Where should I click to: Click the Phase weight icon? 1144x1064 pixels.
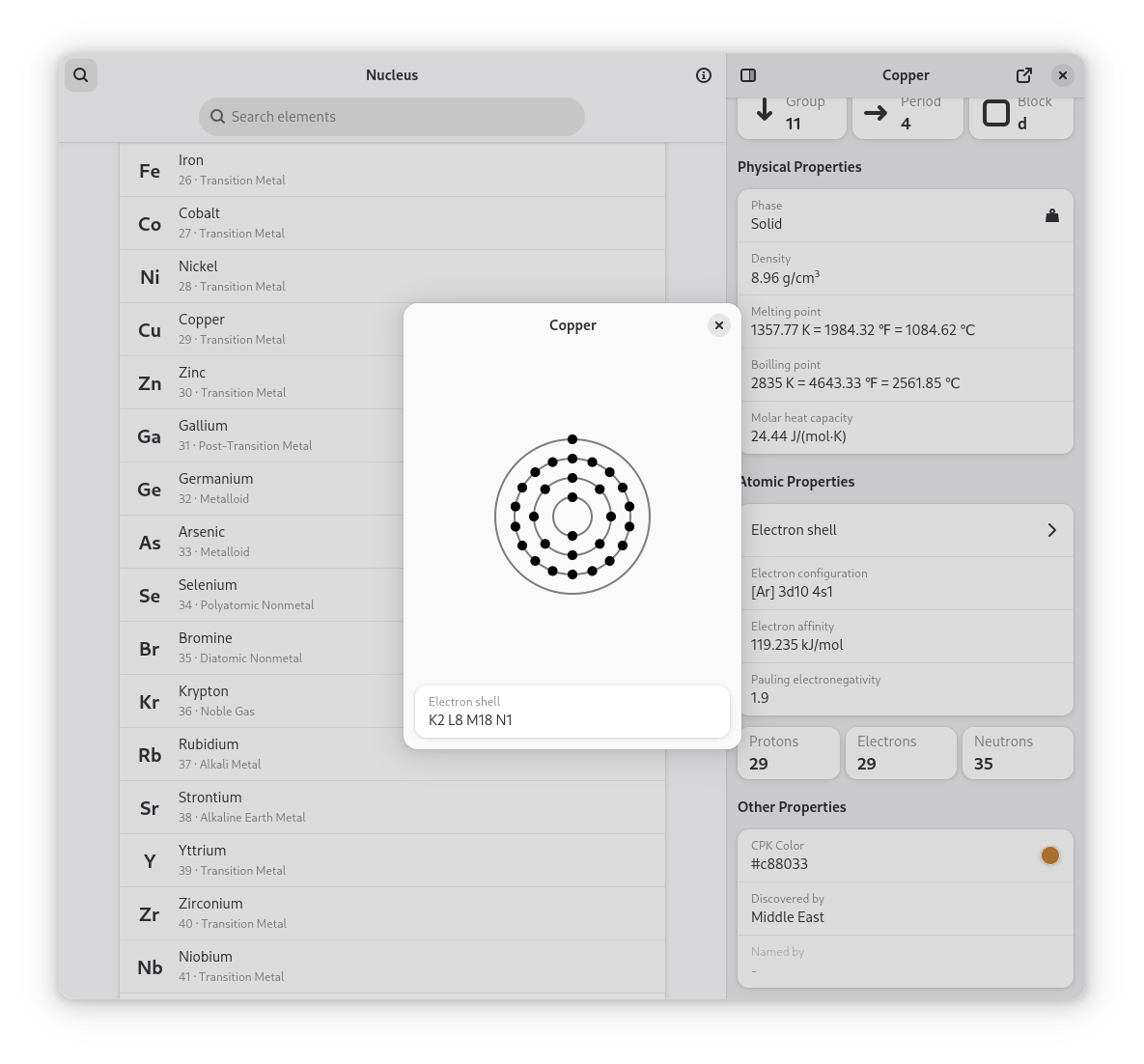tap(1052, 215)
